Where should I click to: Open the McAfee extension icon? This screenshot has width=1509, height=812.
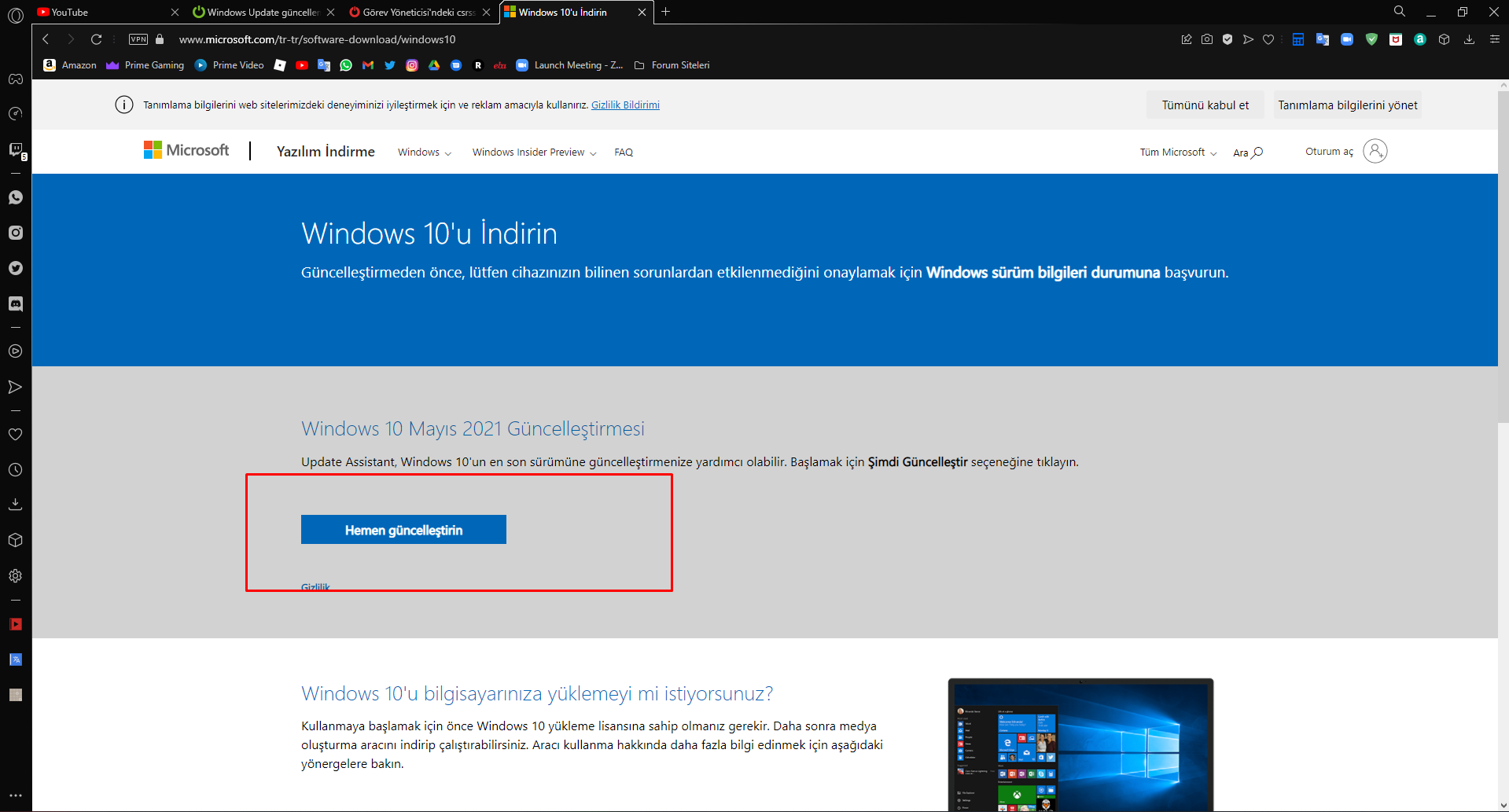pyautogui.click(x=1396, y=39)
